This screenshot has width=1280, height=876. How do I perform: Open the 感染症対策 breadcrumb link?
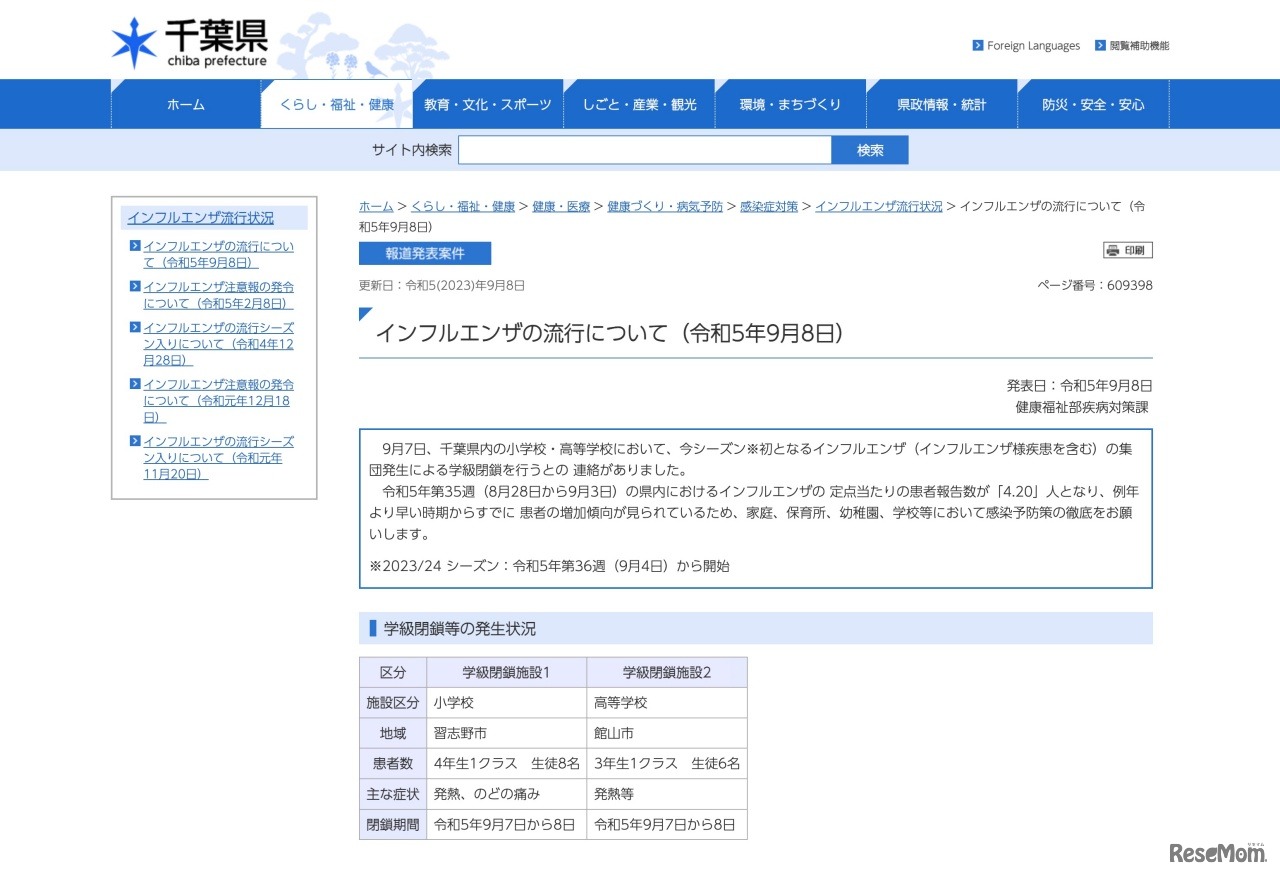(767, 205)
